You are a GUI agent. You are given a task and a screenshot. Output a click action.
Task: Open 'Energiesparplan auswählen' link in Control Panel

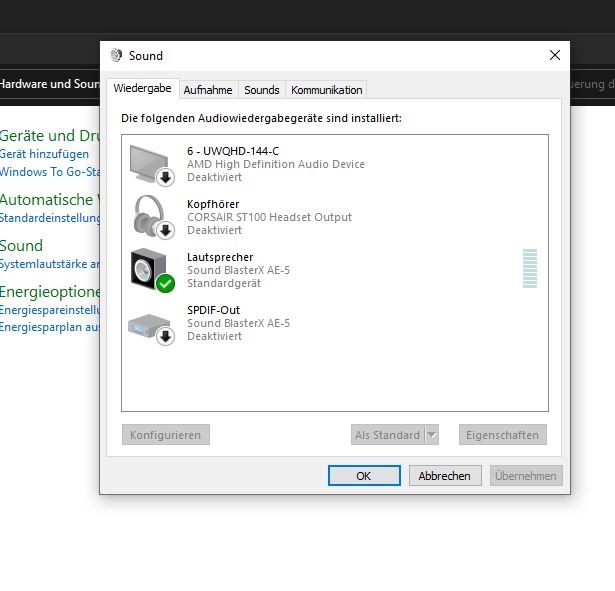click(50, 327)
